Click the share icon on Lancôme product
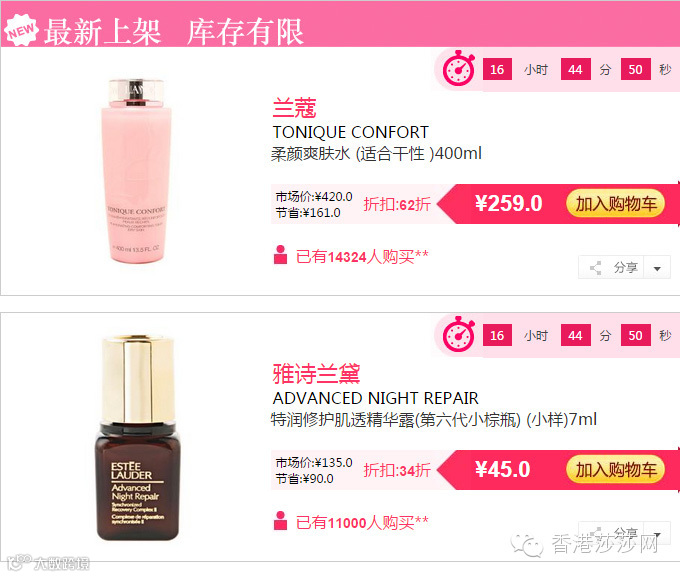 click(x=596, y=268)
